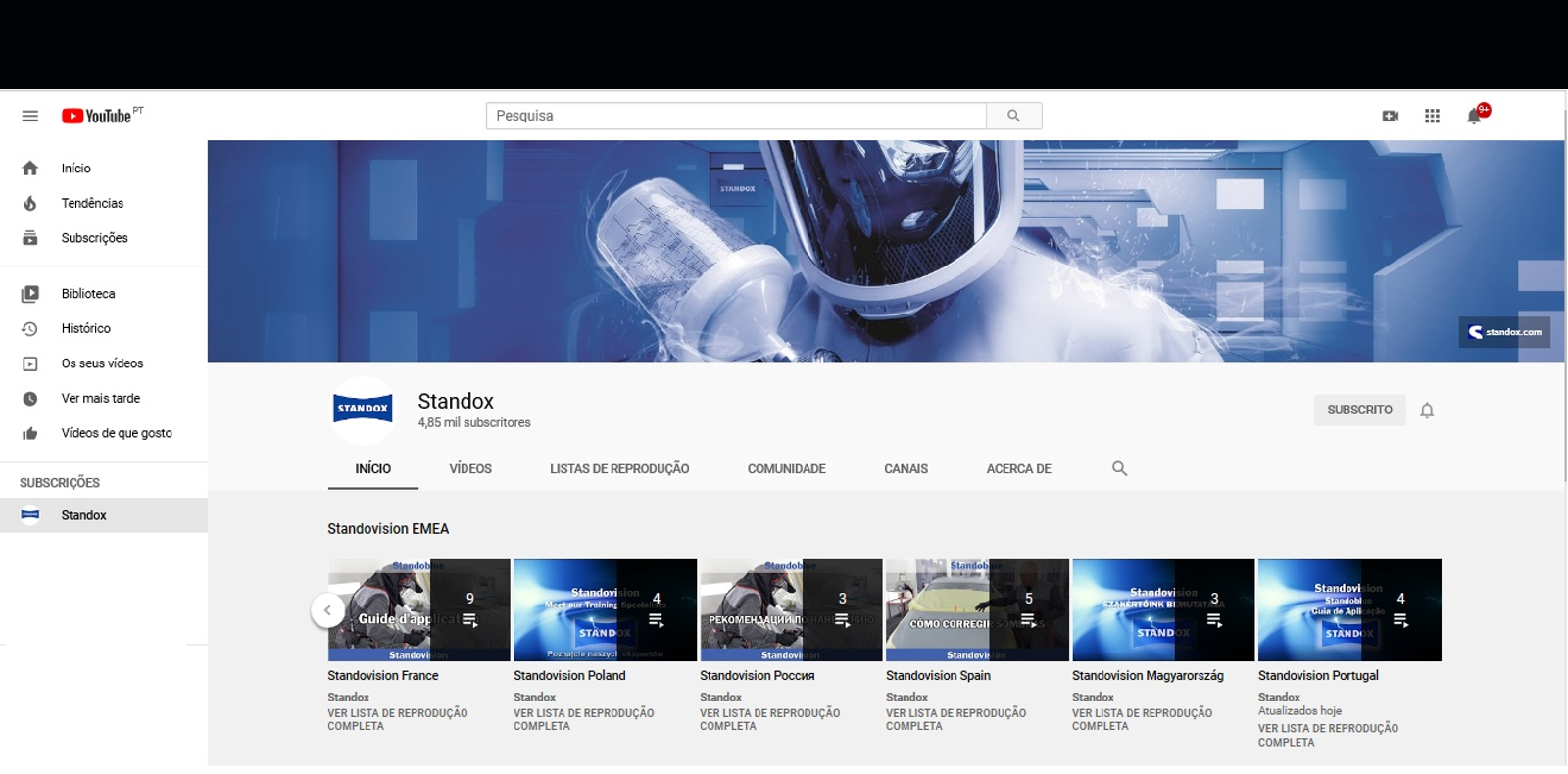This screenshot has height=774, width=1568.
Task: Click the Início home icon
Action: (x=30, y=169)
